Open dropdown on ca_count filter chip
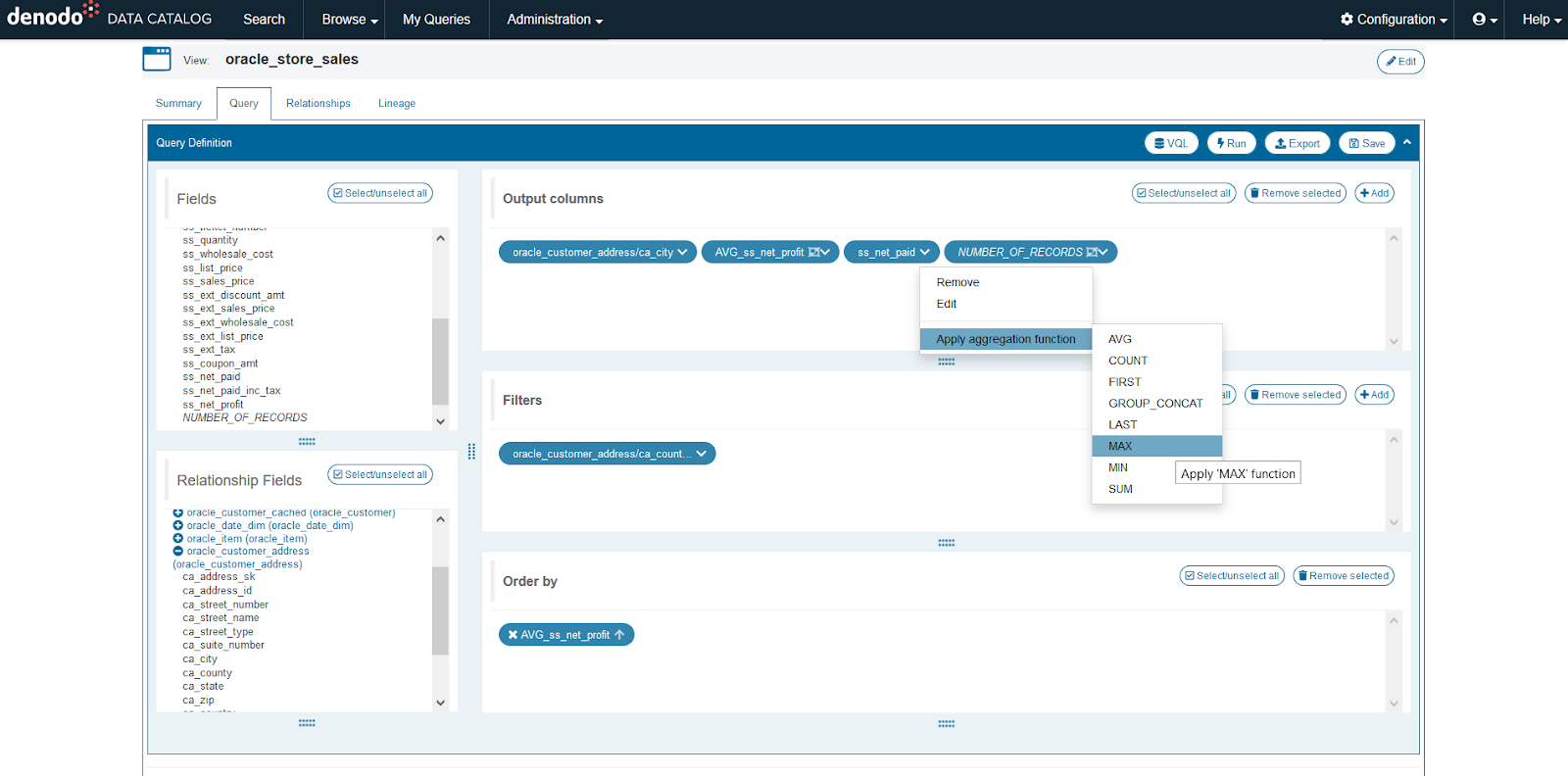Viewport: 1568px width, 776px height. pyautogui.click(x=702, y=454)
